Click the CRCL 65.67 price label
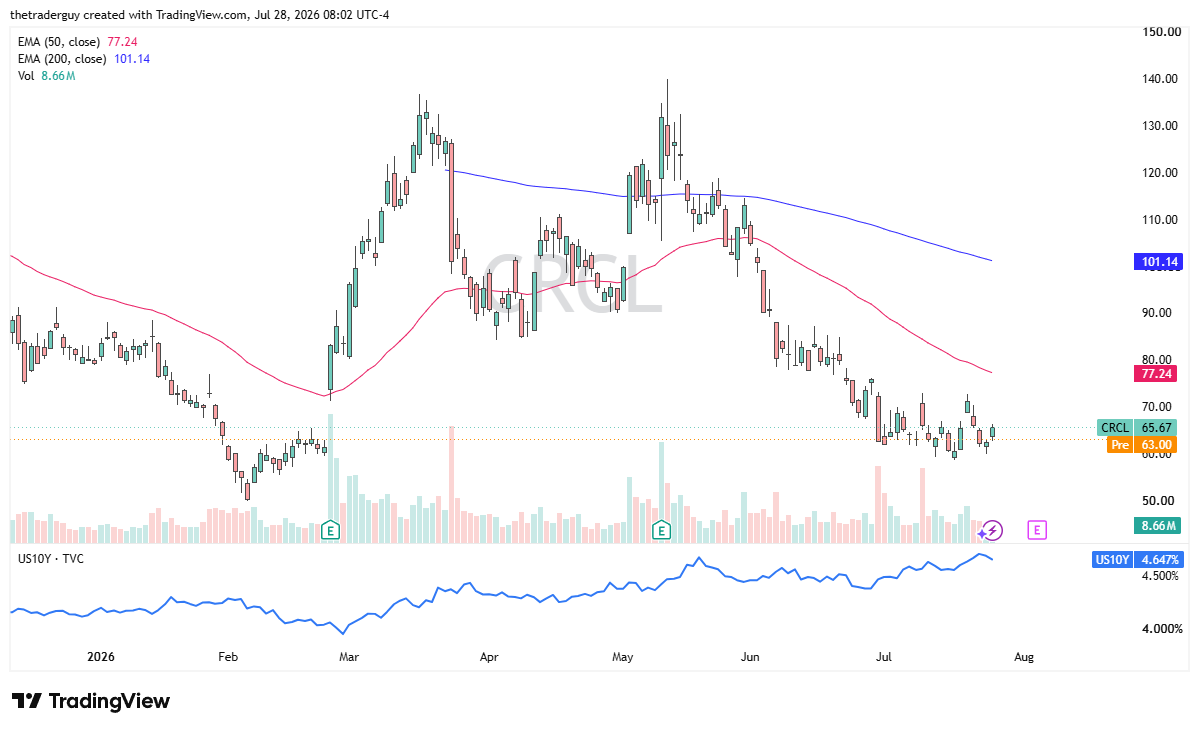Screen dimensions: 1199x731 click(x=1136, y=427)
